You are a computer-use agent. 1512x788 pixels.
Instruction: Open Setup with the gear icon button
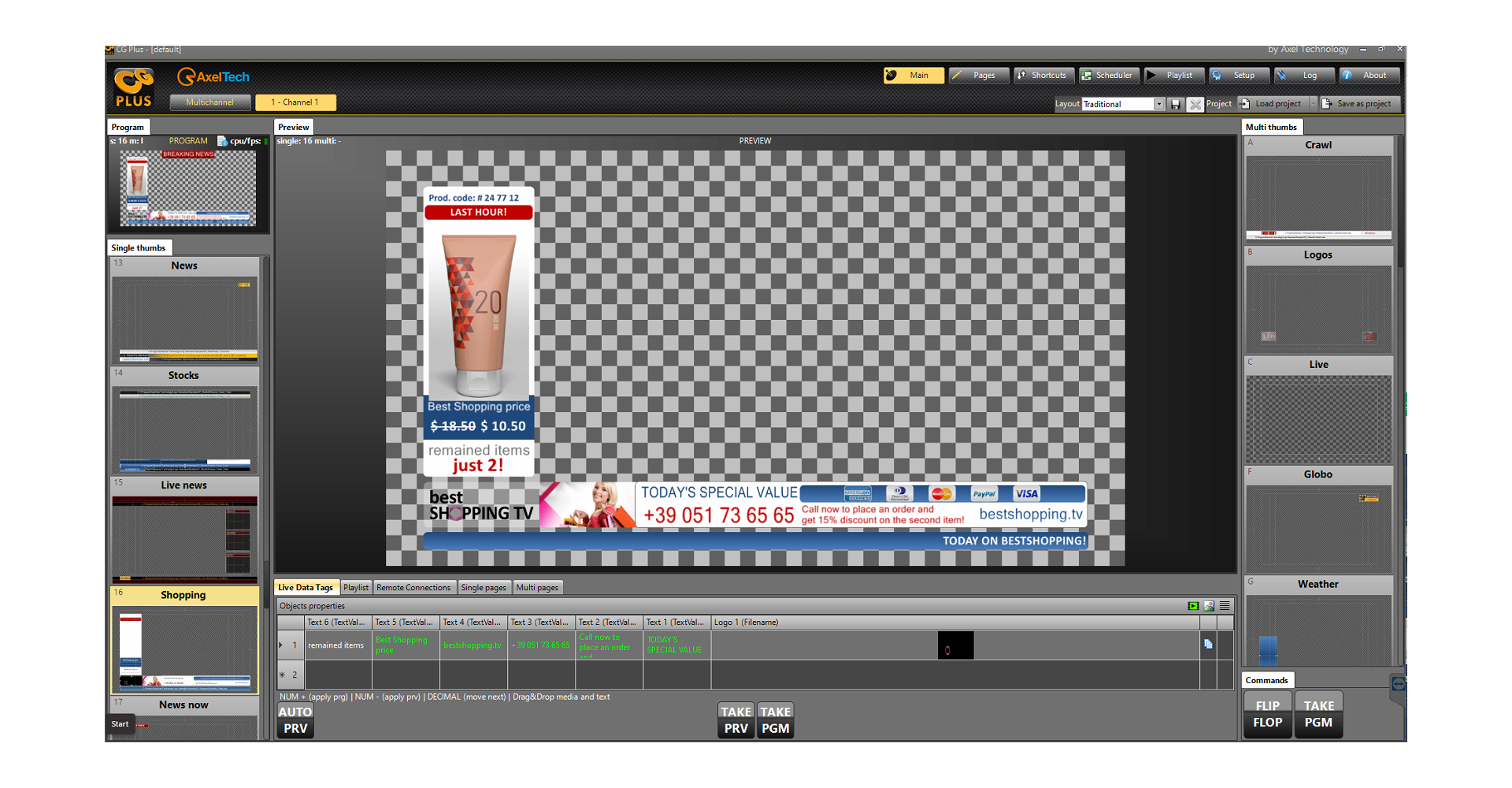click(1238, 75)
